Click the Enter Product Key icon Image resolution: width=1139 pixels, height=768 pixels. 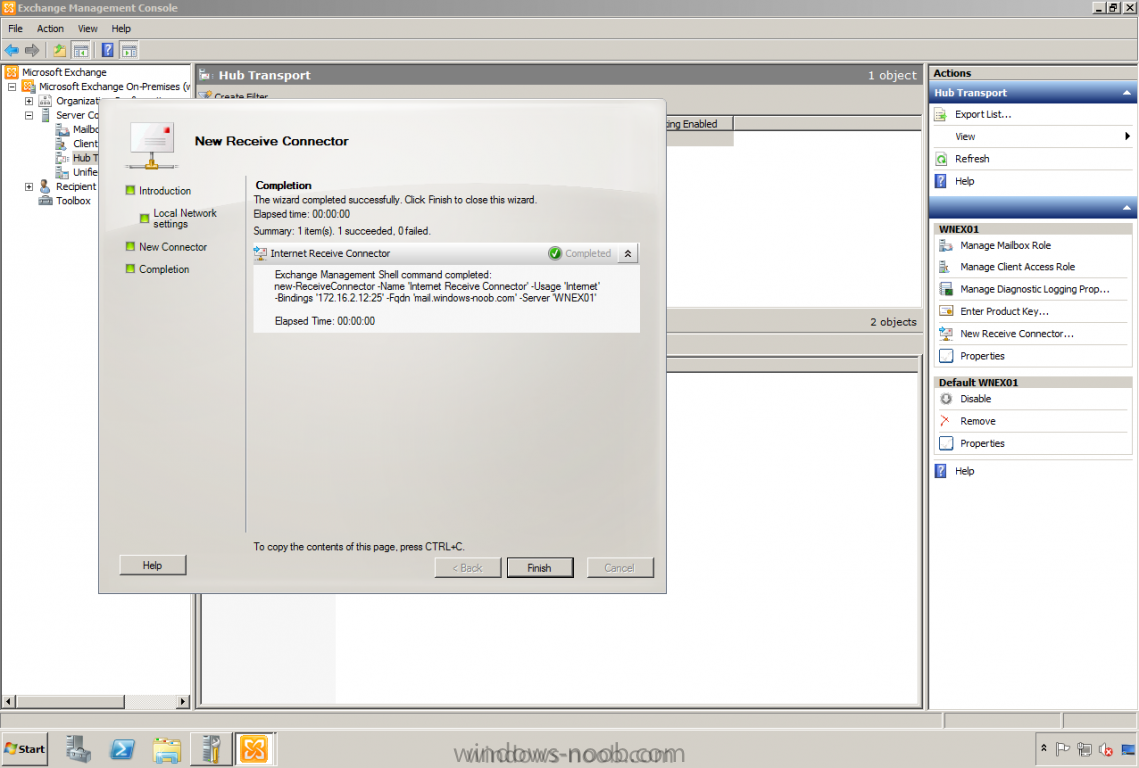946,311
